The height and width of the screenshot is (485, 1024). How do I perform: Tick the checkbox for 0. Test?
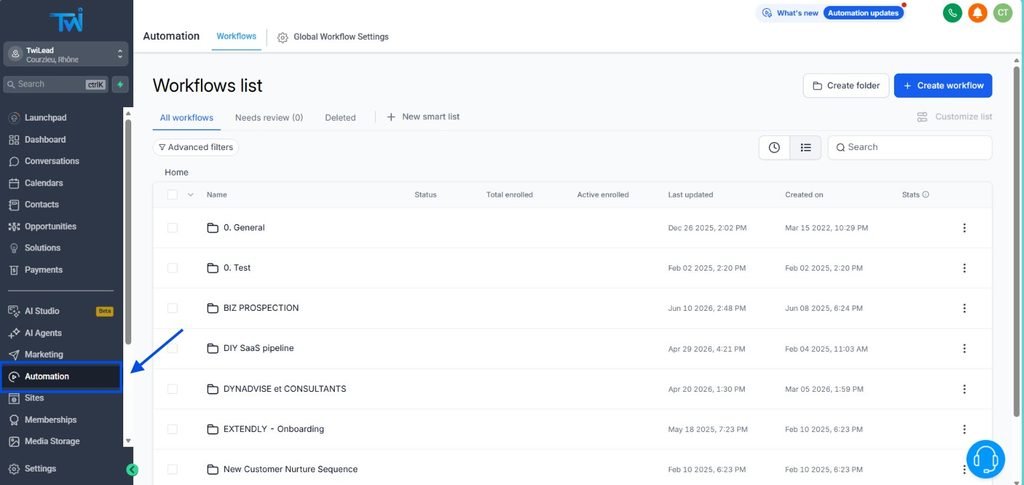[172, 268]
